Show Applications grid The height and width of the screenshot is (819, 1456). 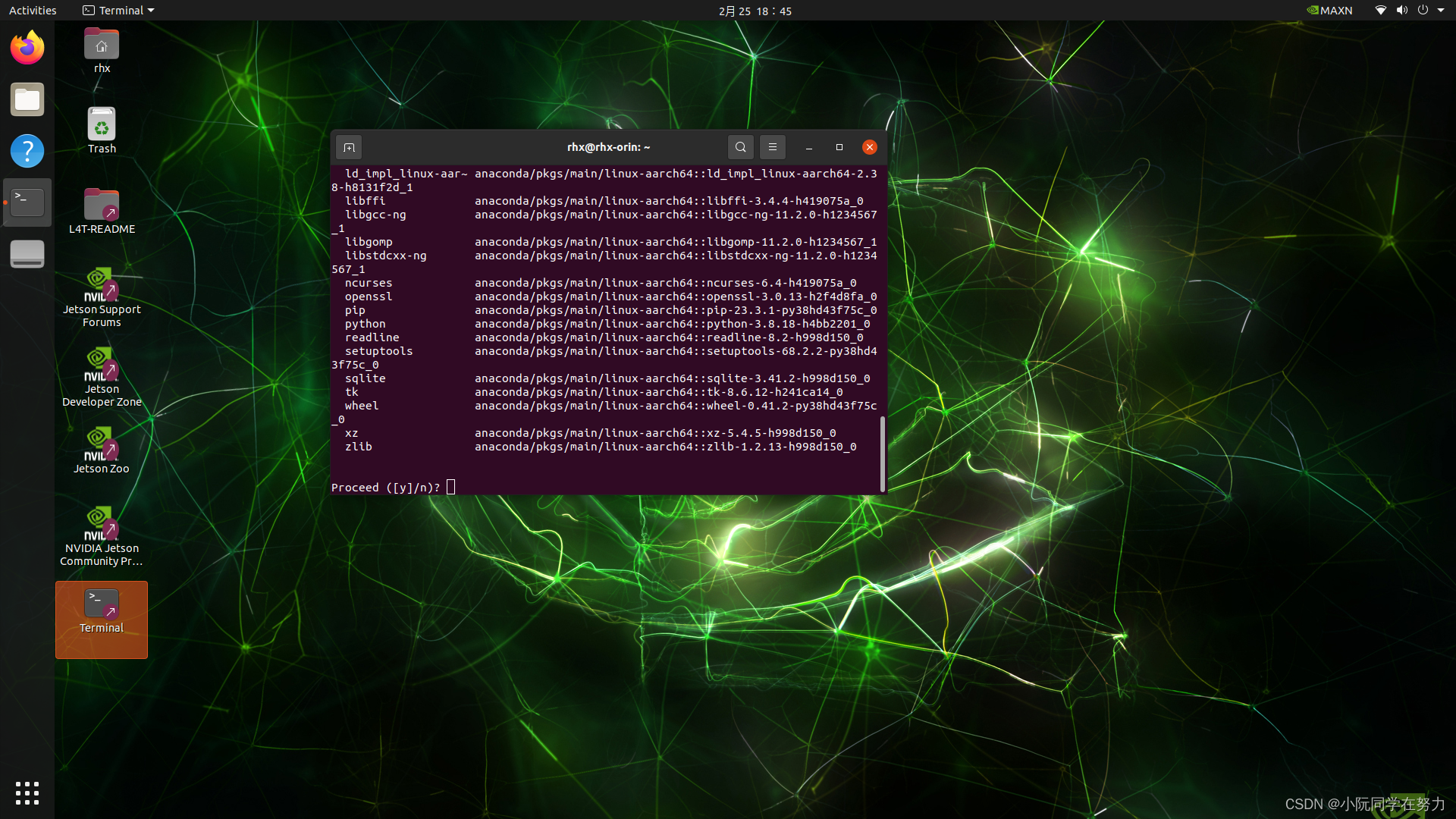pyautogui.click(x=27, y=792)
